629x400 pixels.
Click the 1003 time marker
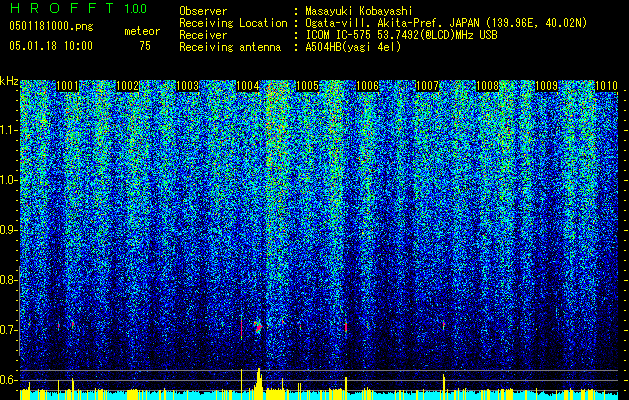tap(187, 86)
